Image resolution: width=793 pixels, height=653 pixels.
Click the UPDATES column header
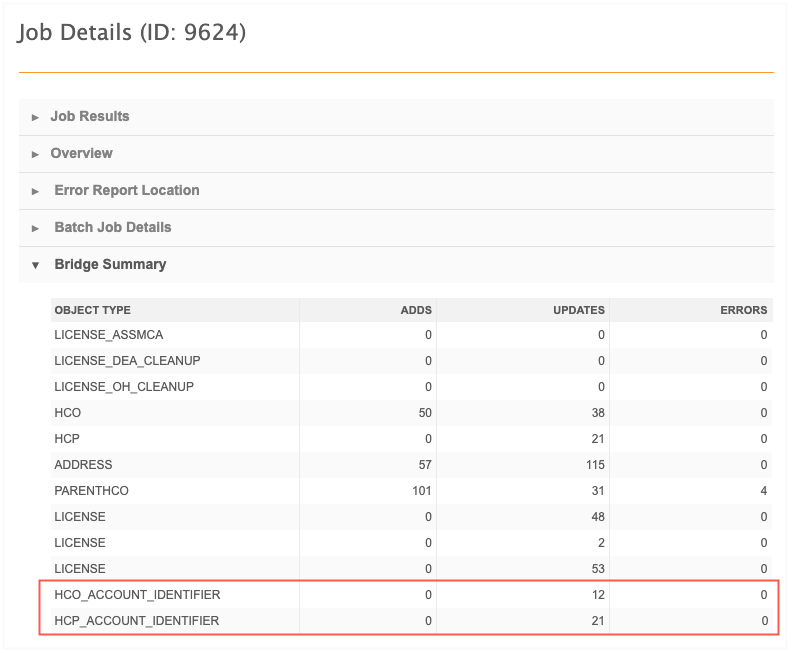pyautogui.click(x=579, y=310)
